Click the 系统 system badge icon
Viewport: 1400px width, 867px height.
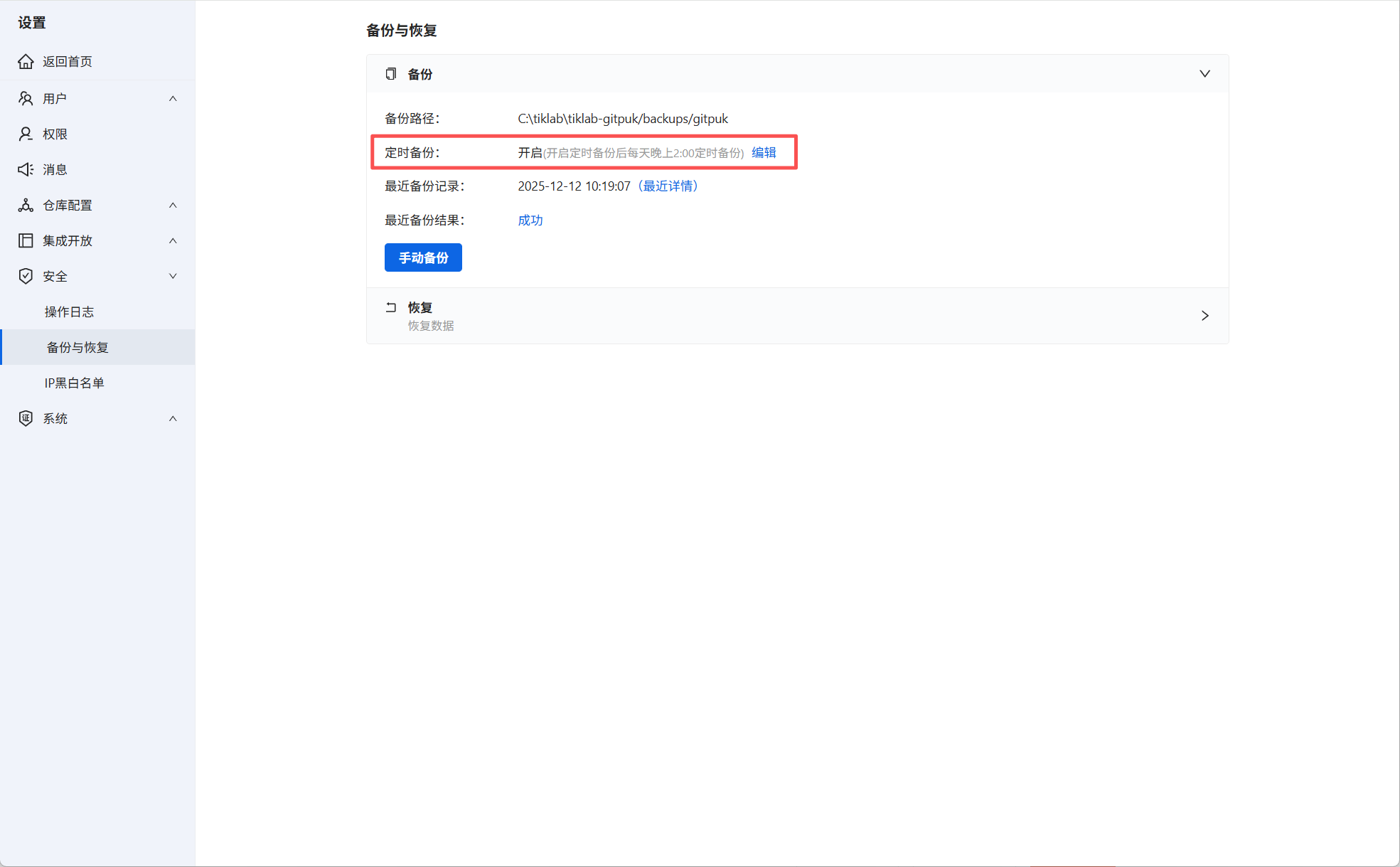point(26,418)
